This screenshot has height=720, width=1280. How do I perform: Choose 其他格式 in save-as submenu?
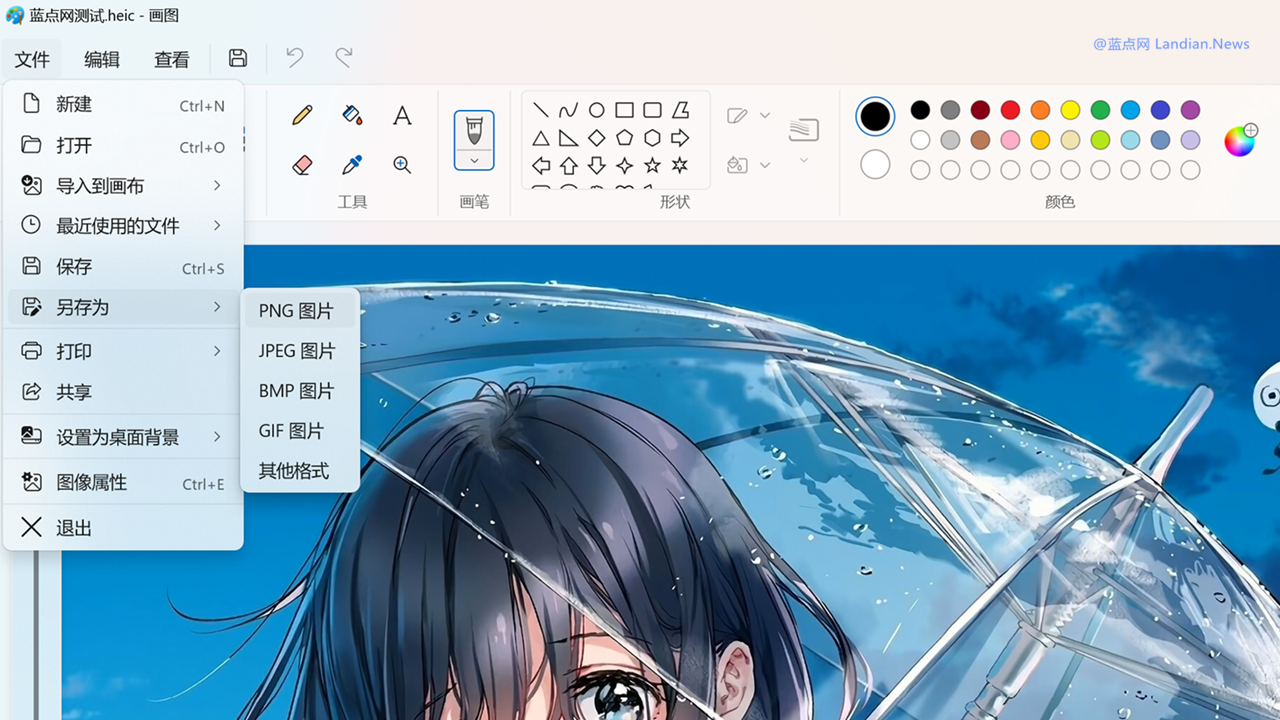click(300, 471)
